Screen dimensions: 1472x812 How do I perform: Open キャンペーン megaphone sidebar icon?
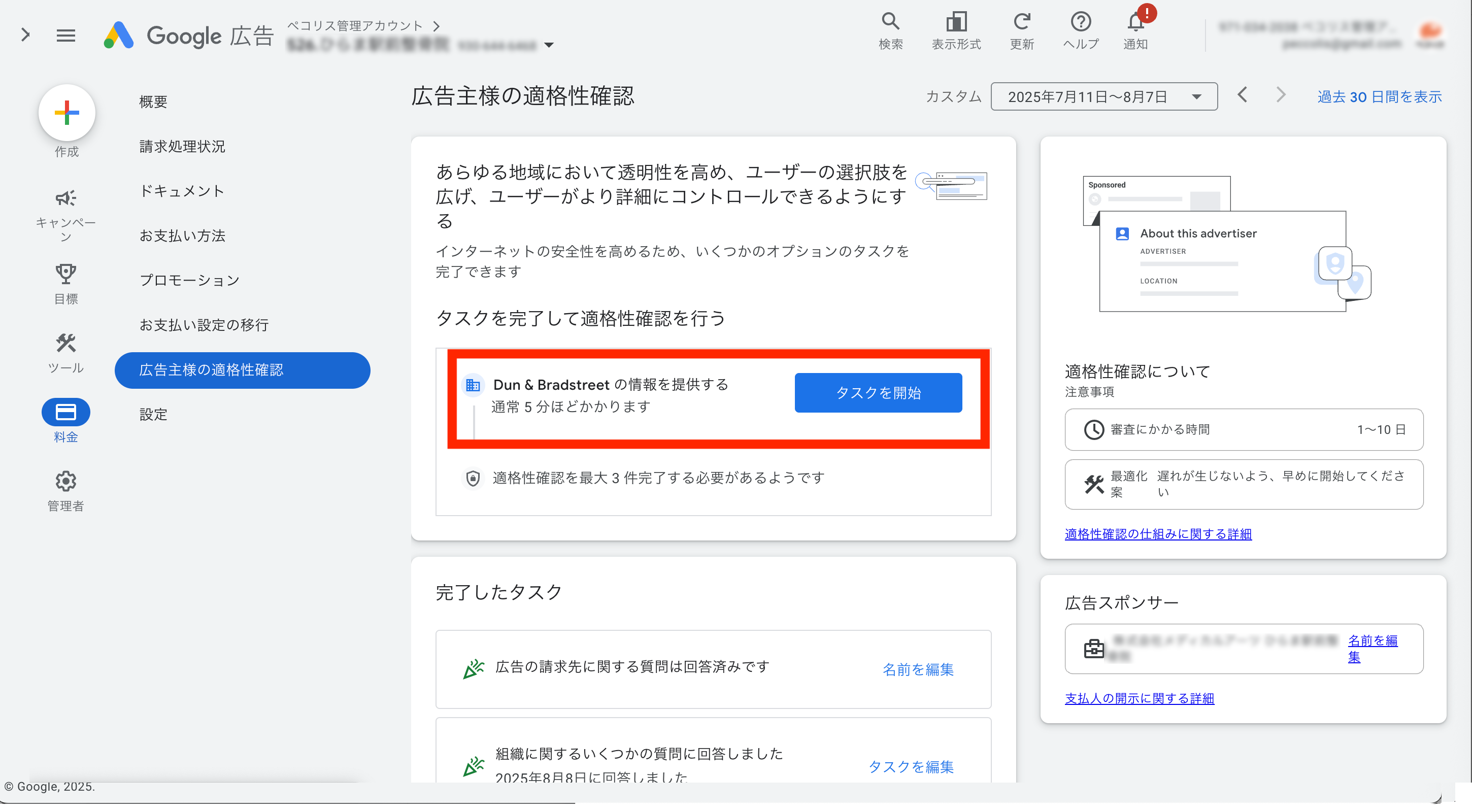(65, 198)
